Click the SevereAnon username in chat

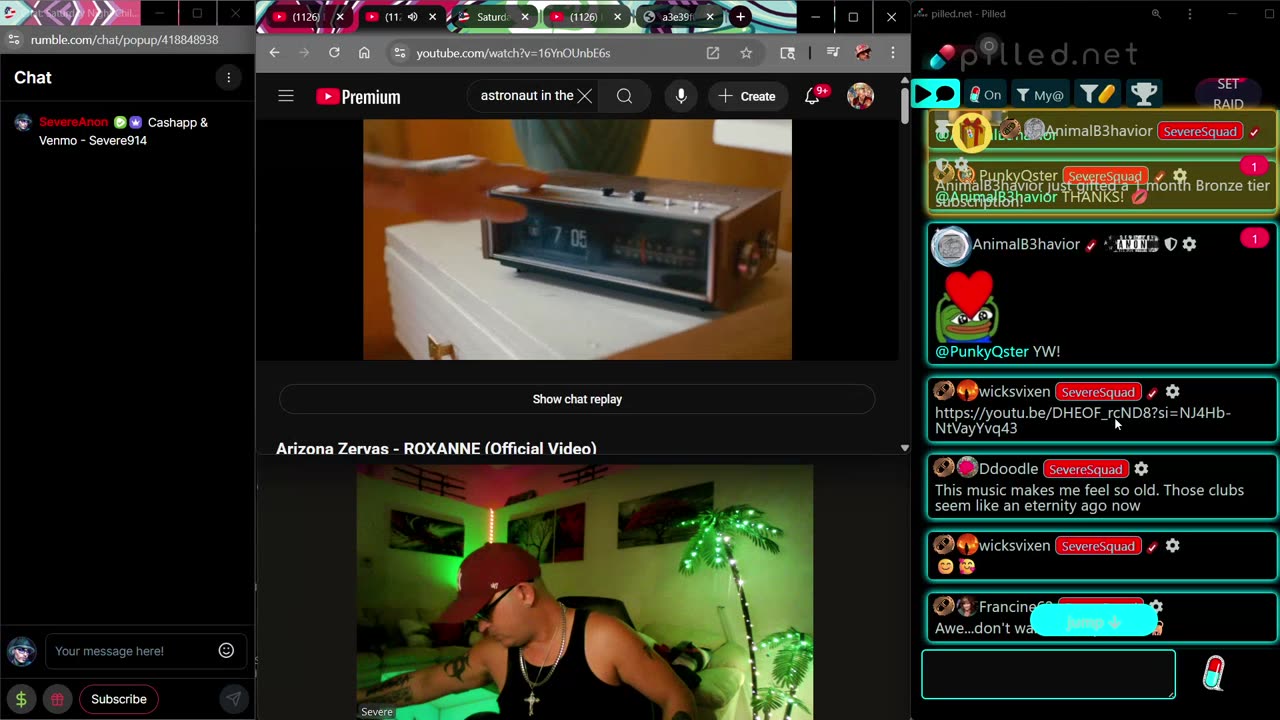(x=73, y=122)
